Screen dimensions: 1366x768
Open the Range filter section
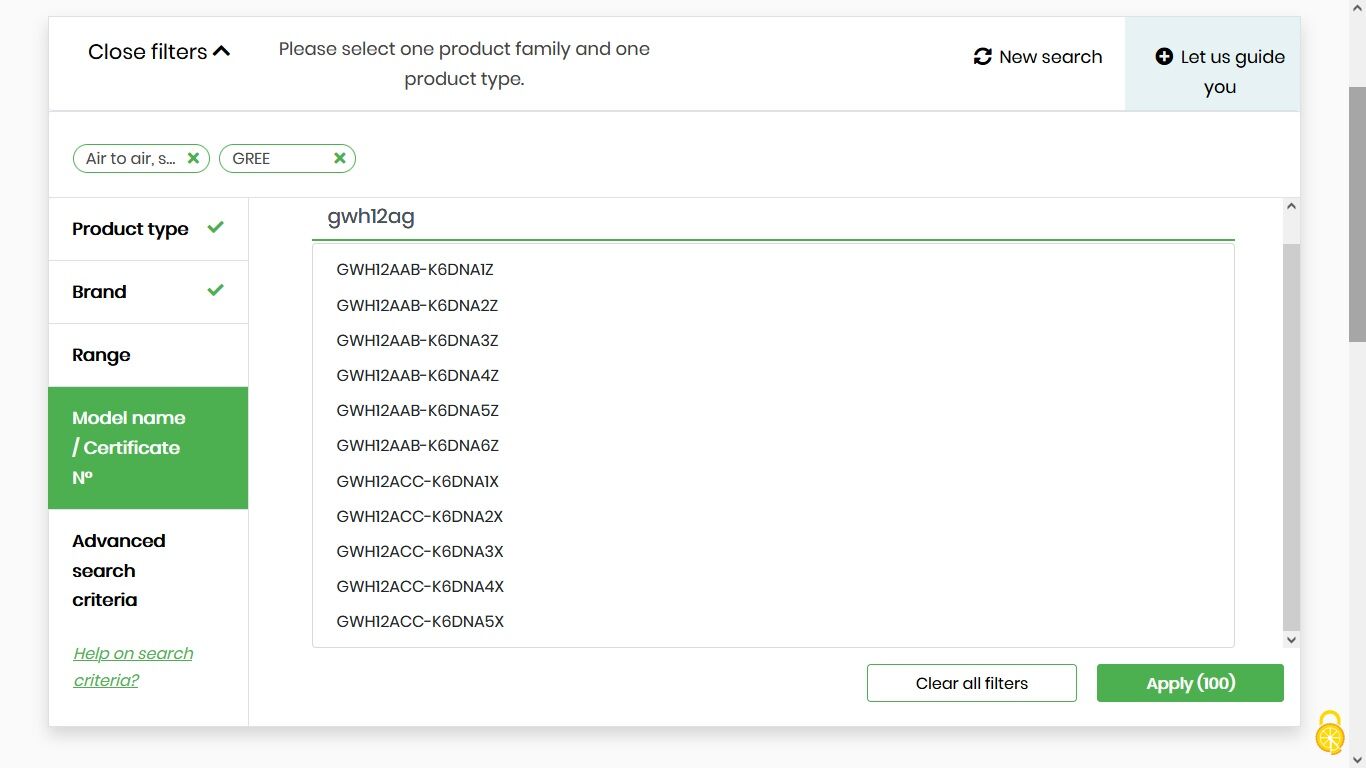pos(148,355)
